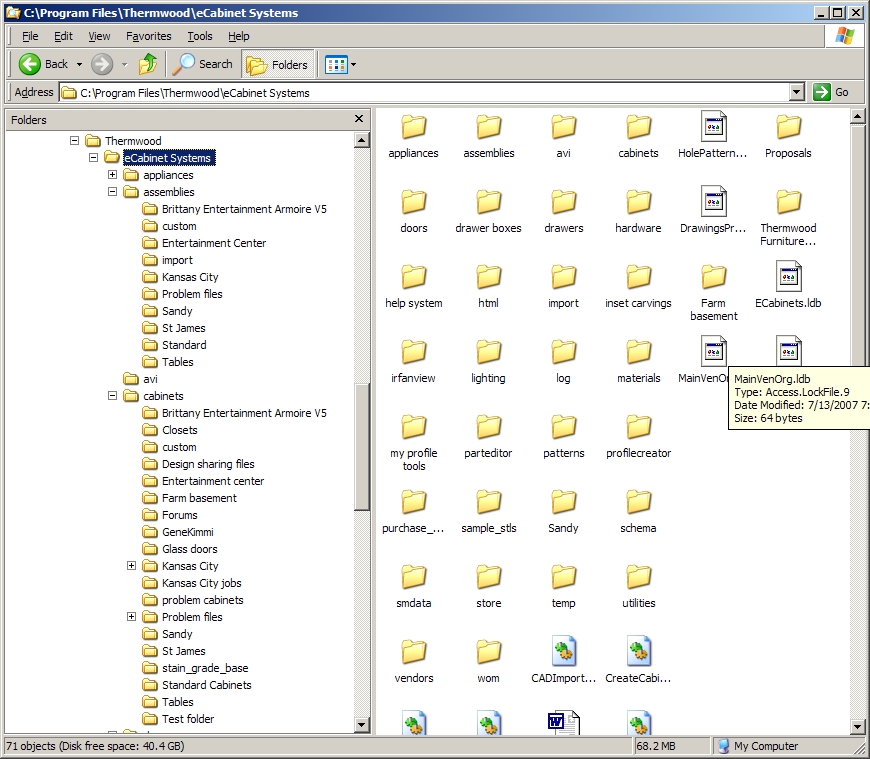
Task: Click folder tree scrollbar down arrow
Action: (x=362, y=724)
